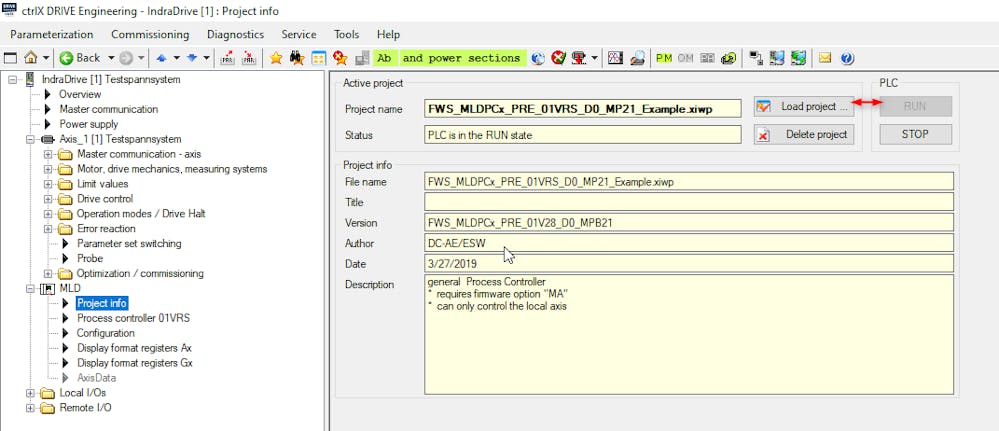Expand the Drive control folder
Image resolution: width=999 pixels, height=431 pixels.
coord(48,199)
